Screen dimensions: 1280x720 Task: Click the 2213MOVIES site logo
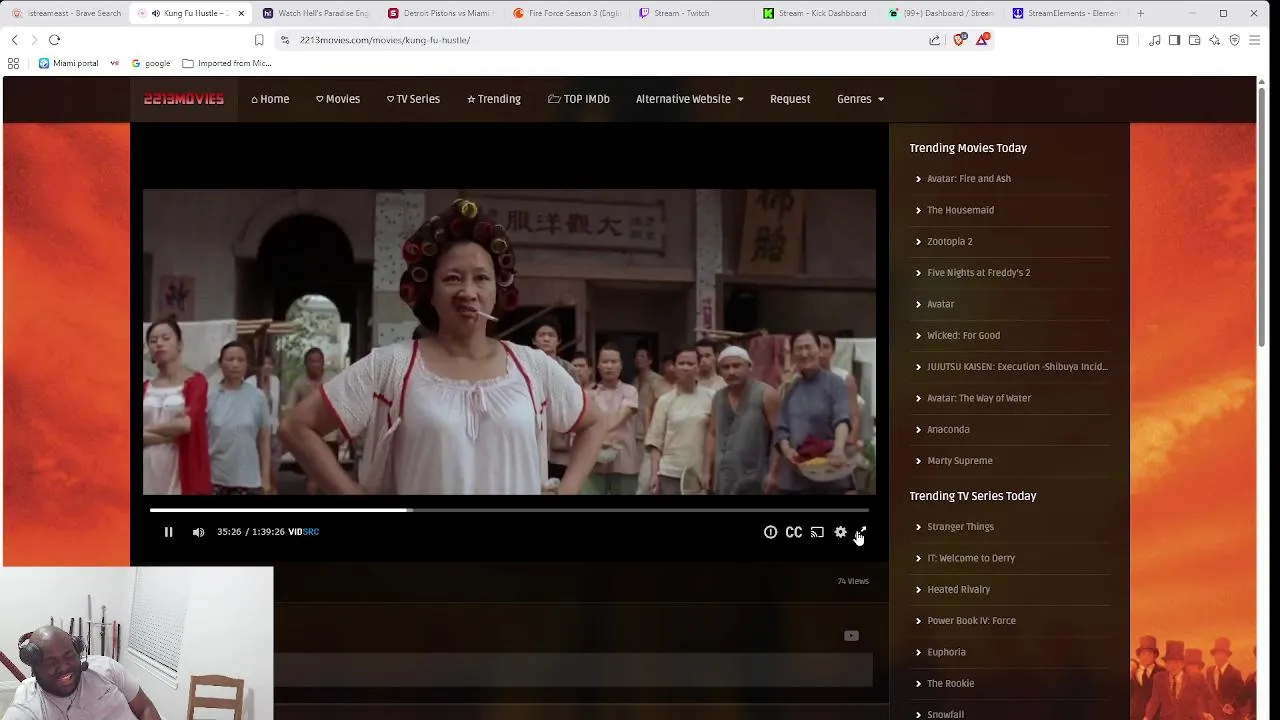click(184, 99)
